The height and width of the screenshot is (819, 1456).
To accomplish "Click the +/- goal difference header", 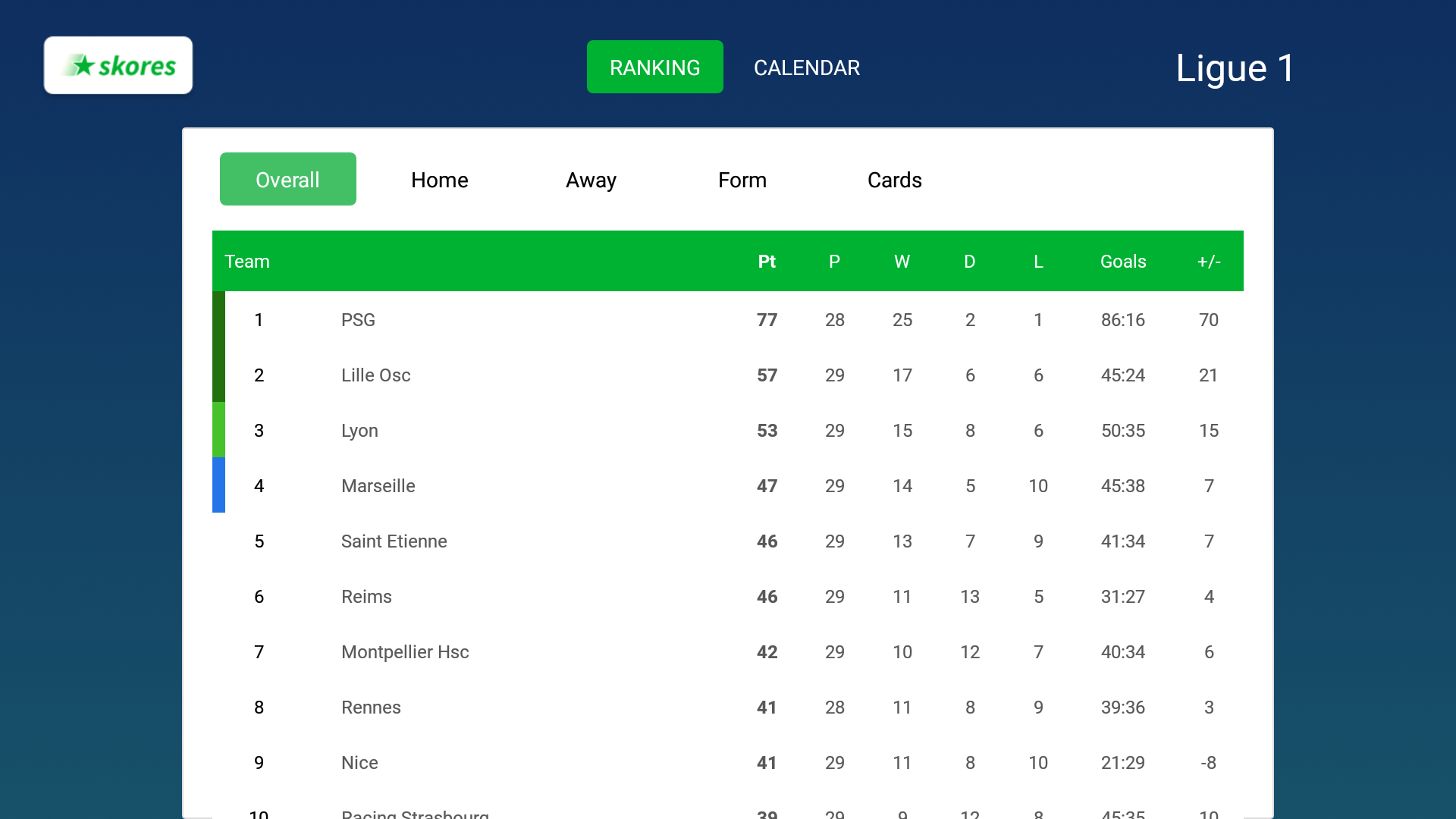I will [1209, 262].
